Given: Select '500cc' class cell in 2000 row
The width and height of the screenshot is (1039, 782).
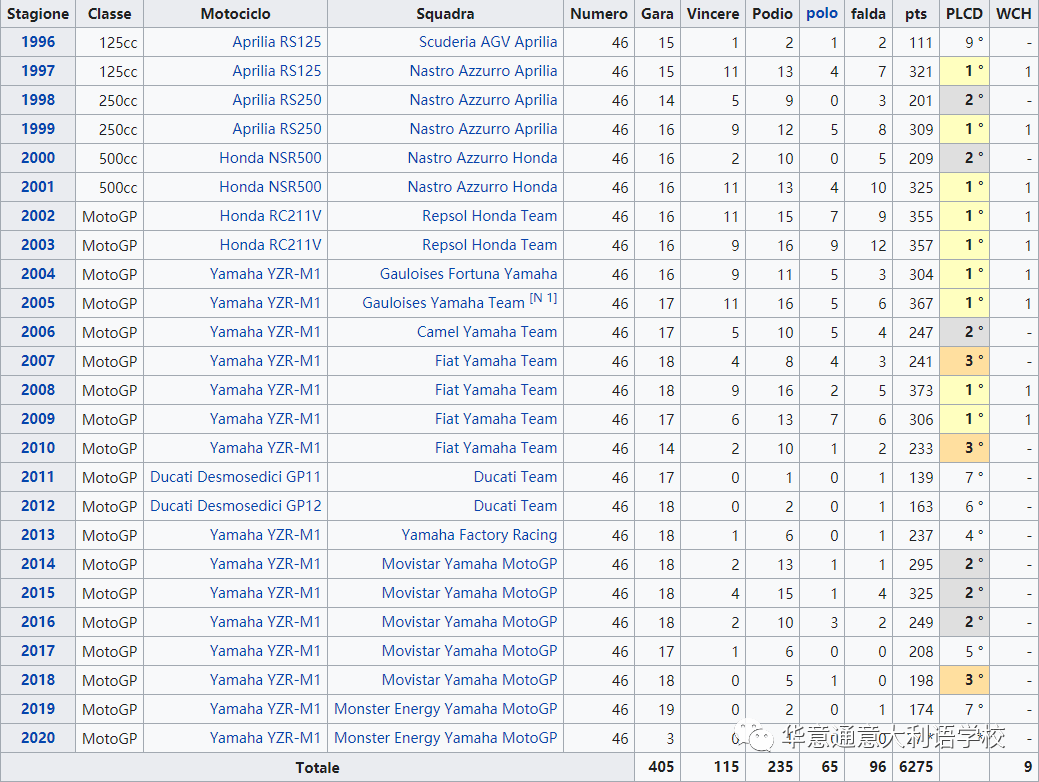Looking at the screenshot, I should 109,158.
